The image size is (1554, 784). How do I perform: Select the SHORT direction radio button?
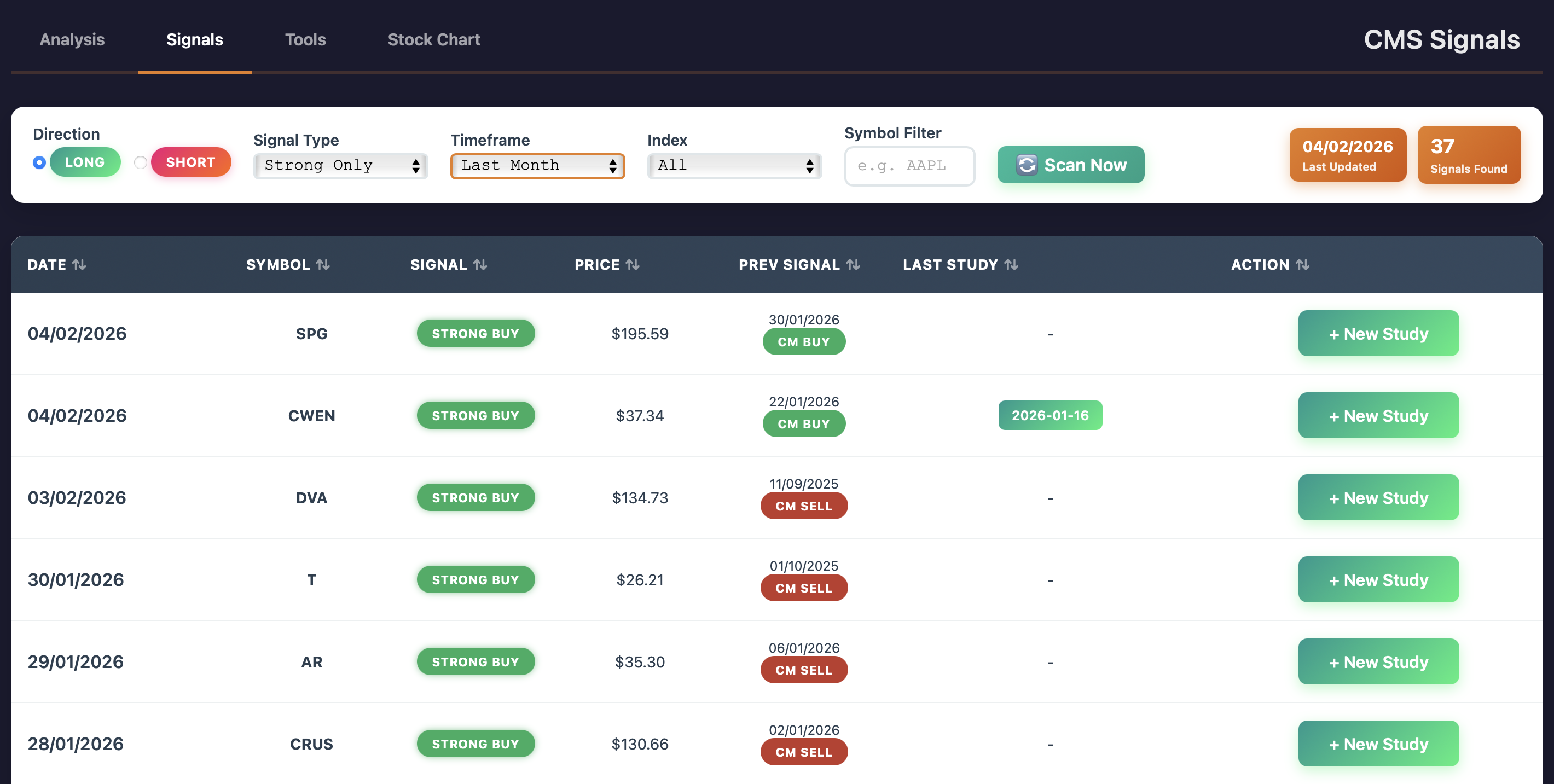141,162
